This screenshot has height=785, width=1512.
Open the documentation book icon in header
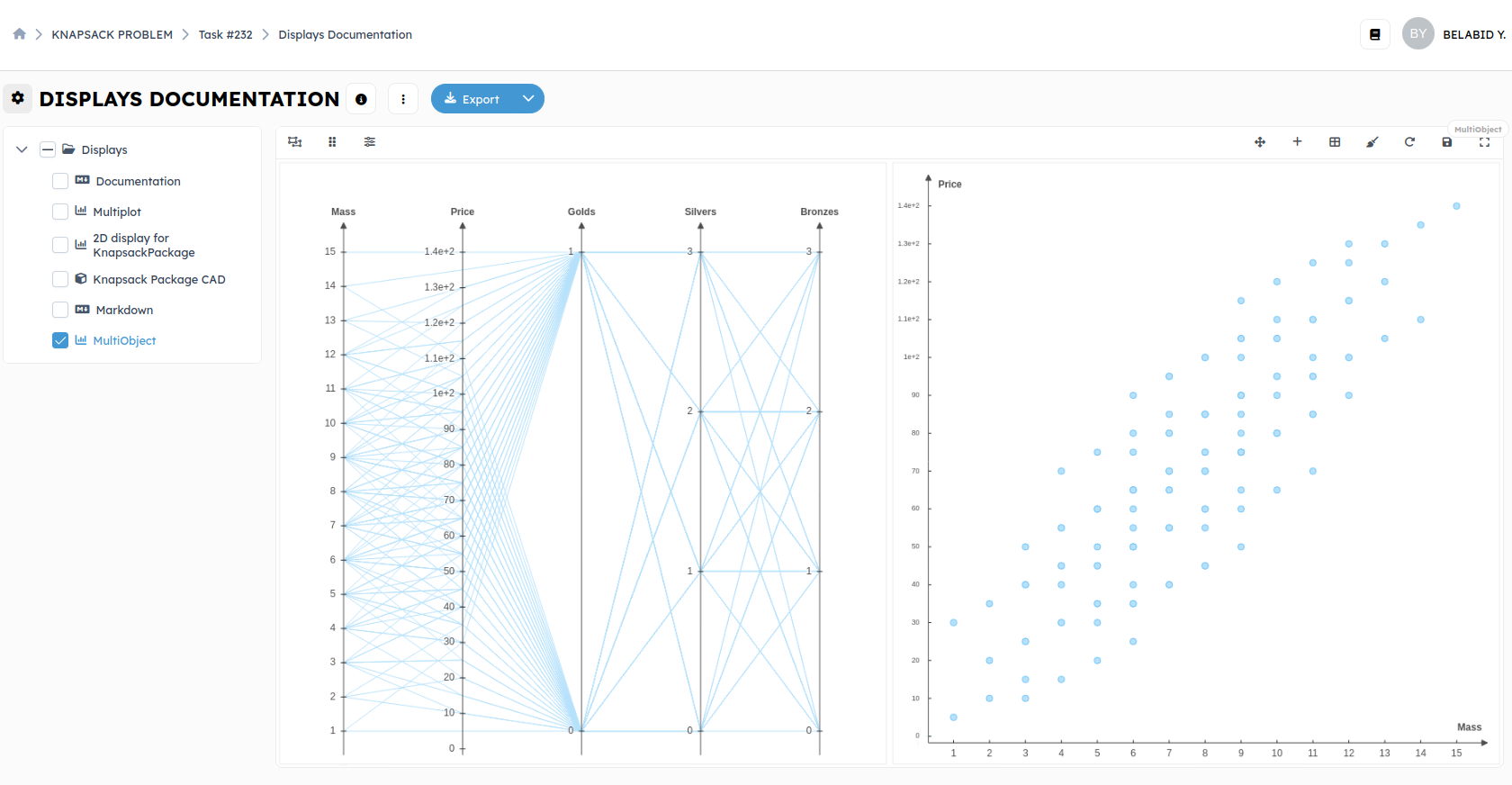[x=1374, y=34]
